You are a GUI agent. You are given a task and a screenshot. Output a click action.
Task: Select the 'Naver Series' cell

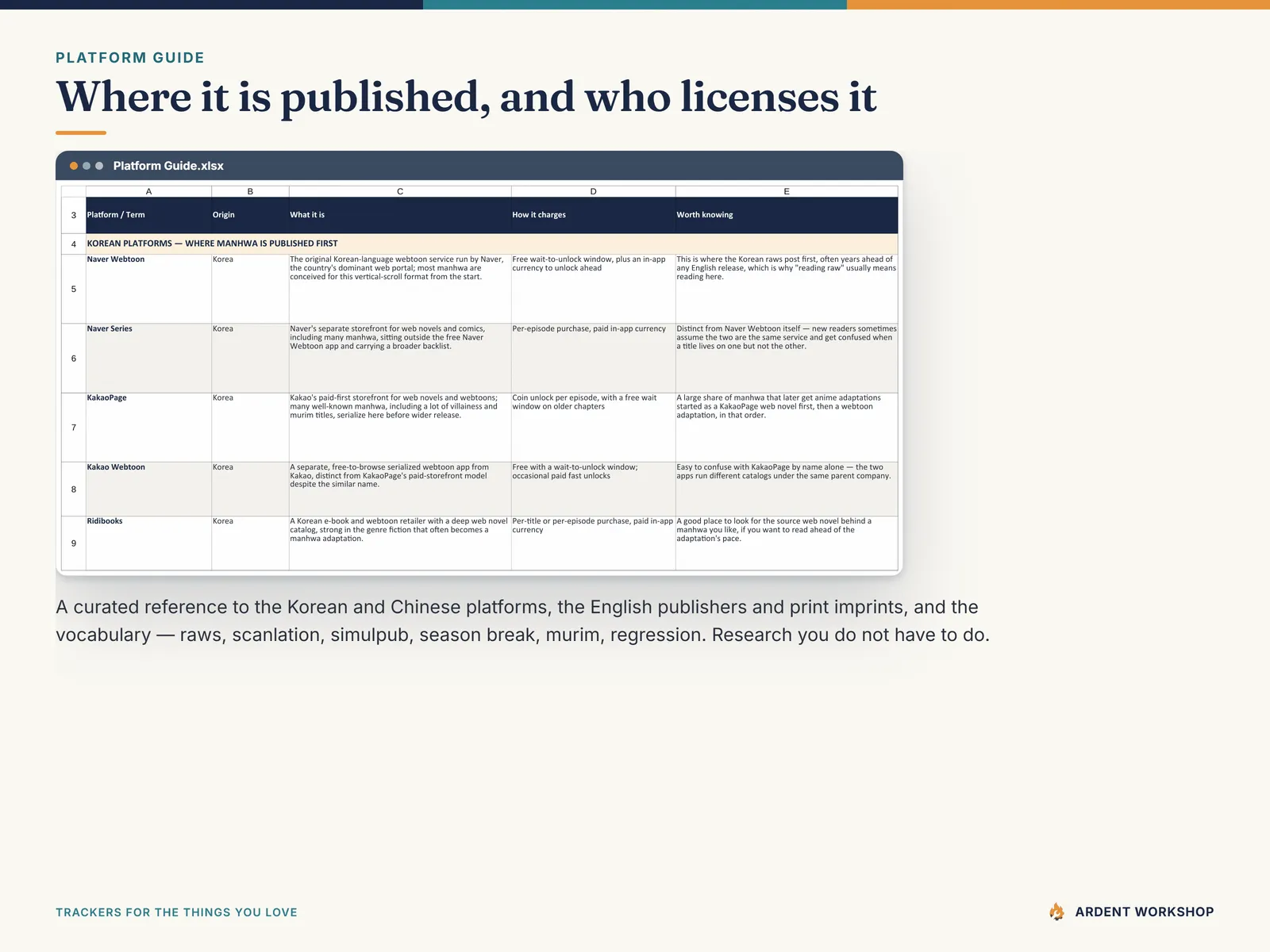[148, 358]
